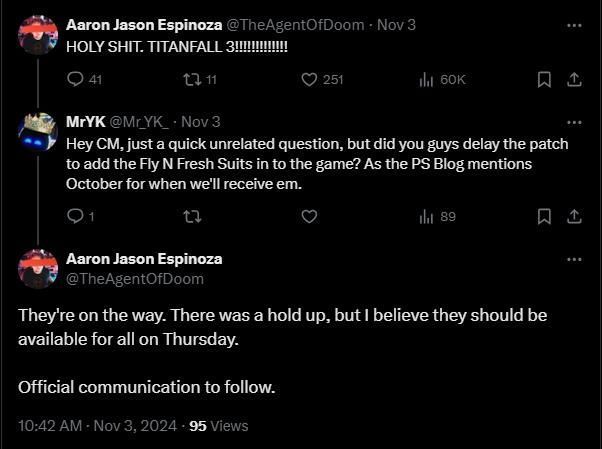This screenshot has width=602, height=449.
Task: Like the TITANFALL 3 tweet
Action: (x=310, y=80)
